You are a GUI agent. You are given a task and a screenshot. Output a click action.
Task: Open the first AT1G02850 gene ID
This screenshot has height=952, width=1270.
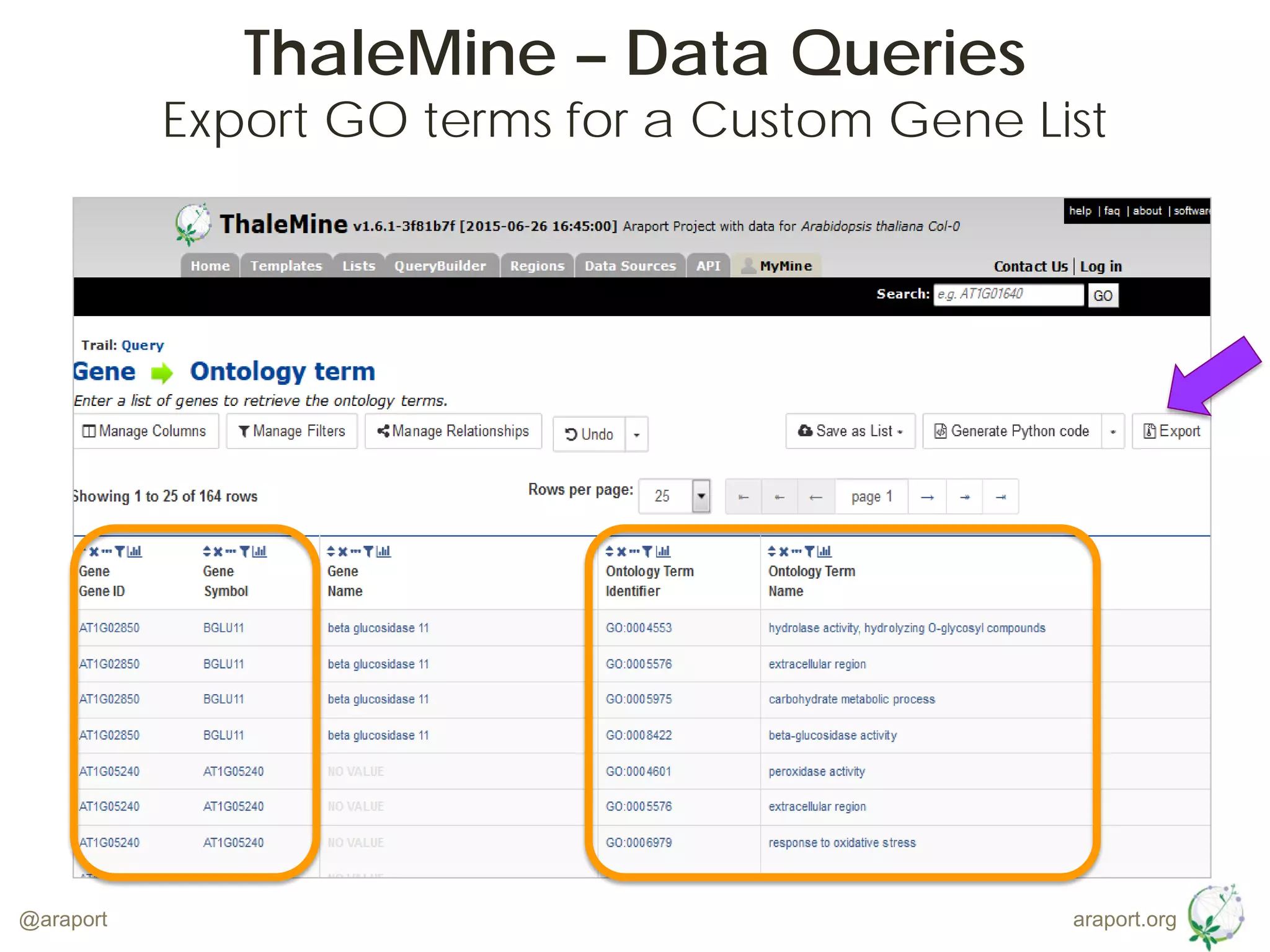point(109,628)
